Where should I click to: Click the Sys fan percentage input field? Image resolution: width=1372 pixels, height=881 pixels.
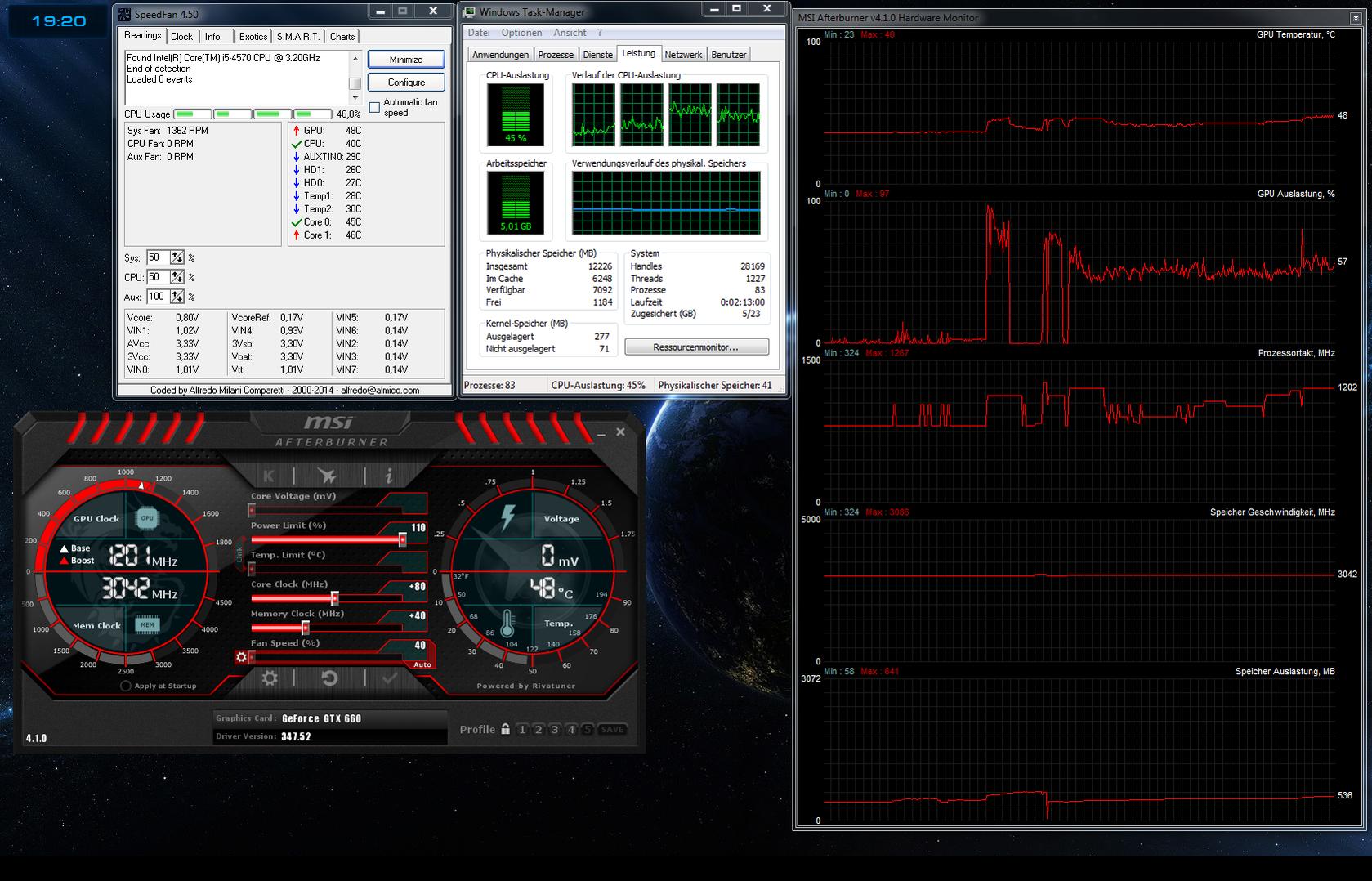[x=158, y=257]
